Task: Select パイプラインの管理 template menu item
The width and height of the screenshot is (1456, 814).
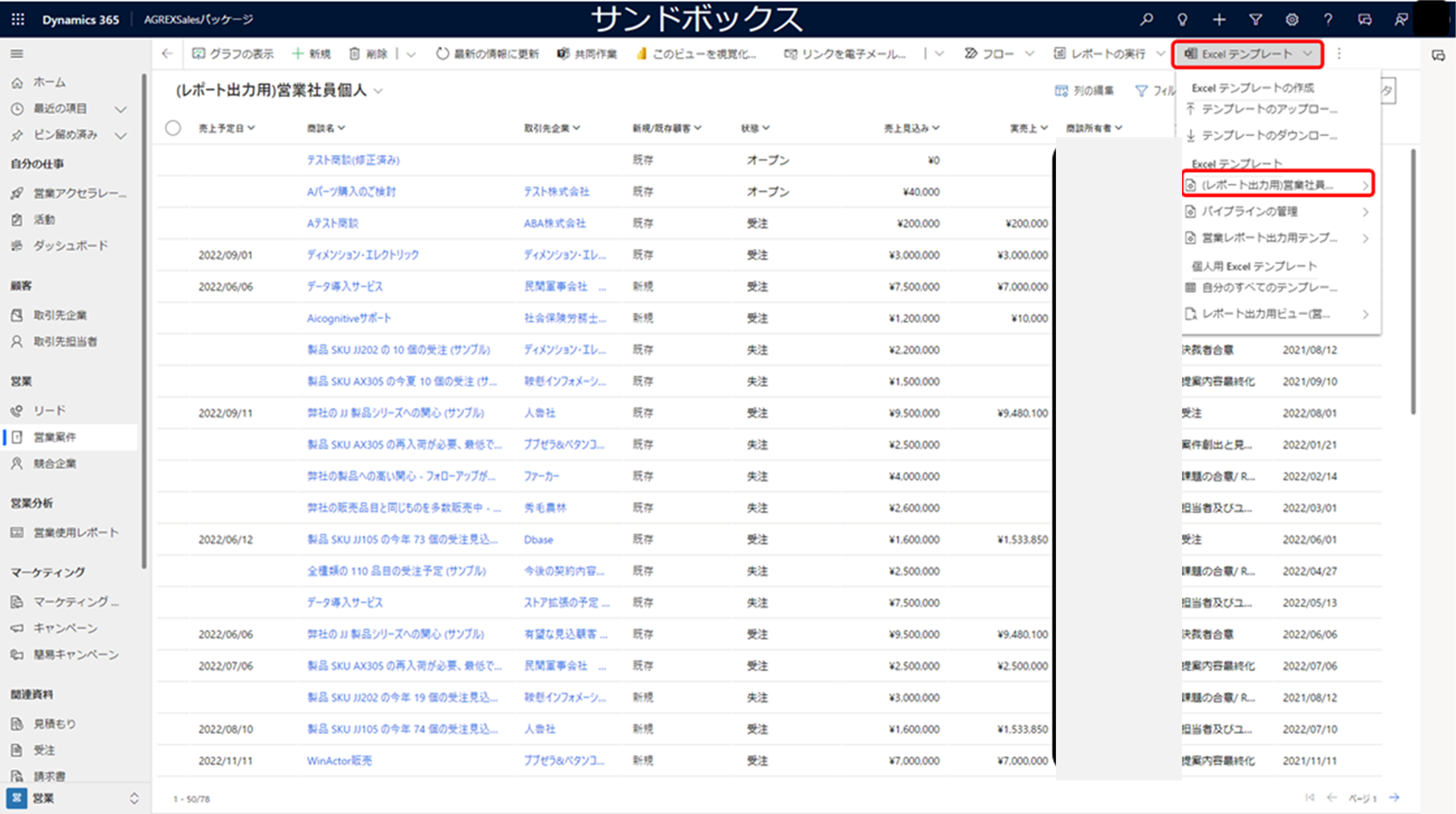Action: pyautogui.click(x=1278, y=211)
